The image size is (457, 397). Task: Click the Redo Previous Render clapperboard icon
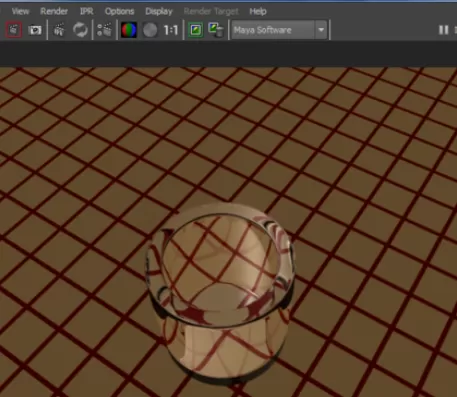click(x=14, y=30)
